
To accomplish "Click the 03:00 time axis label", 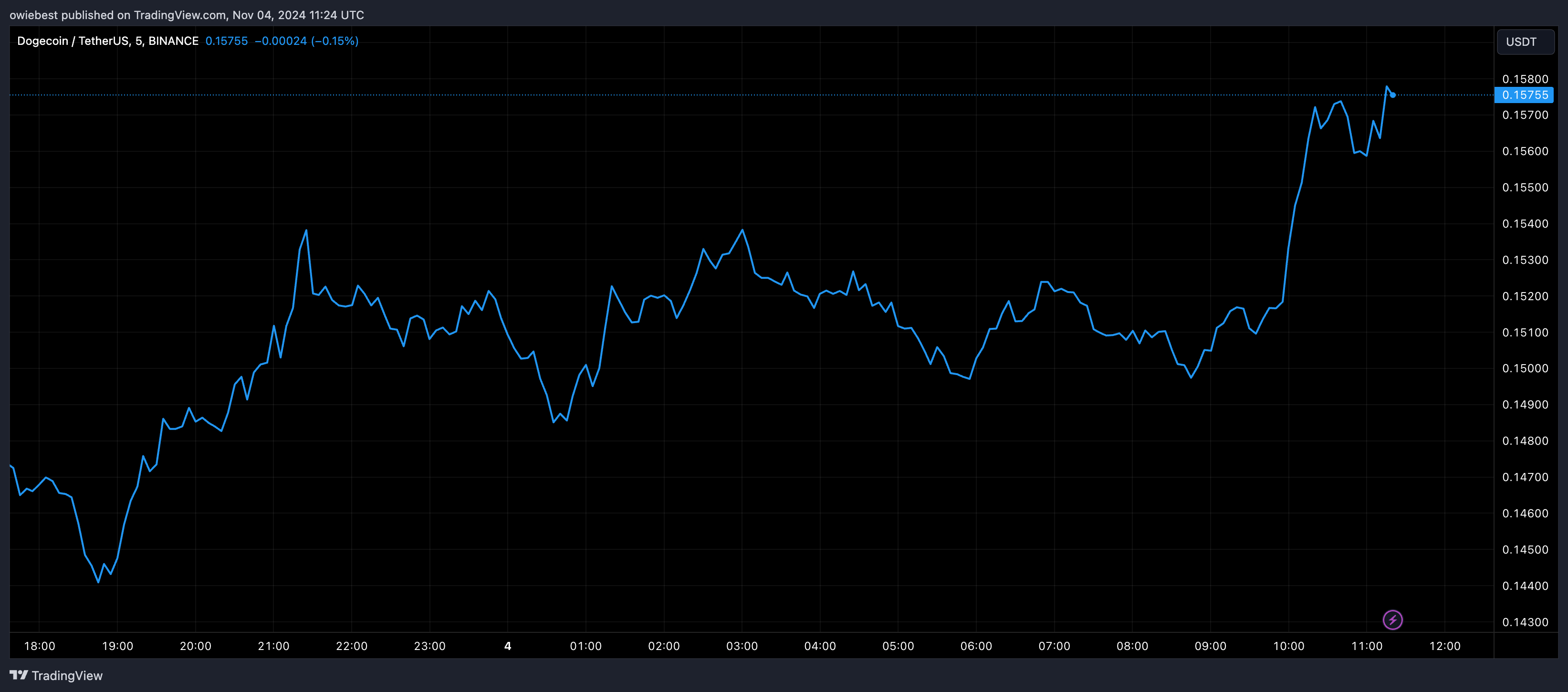I will point(742,646).
